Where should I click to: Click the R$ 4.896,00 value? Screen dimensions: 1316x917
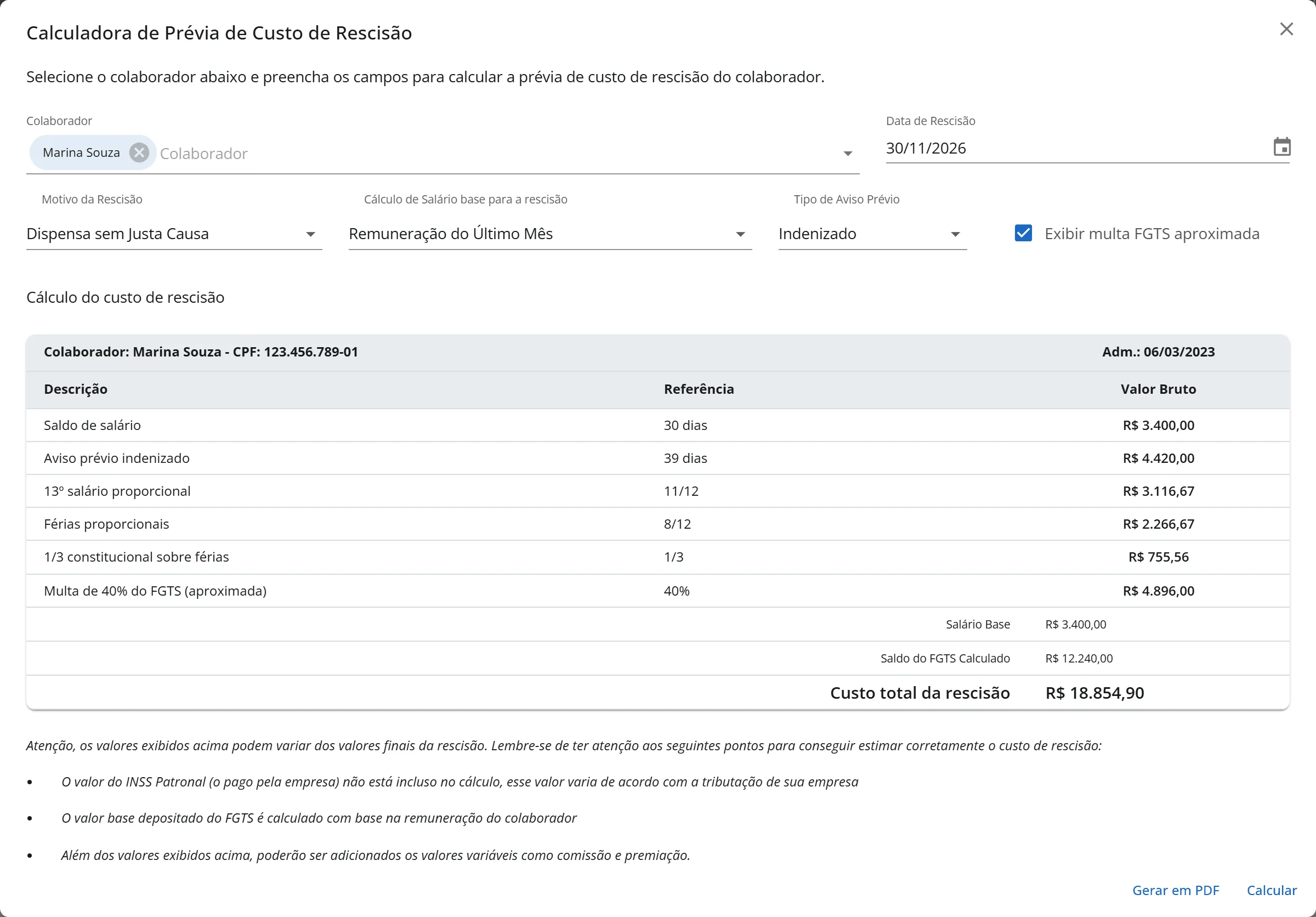click(1159, 591)
